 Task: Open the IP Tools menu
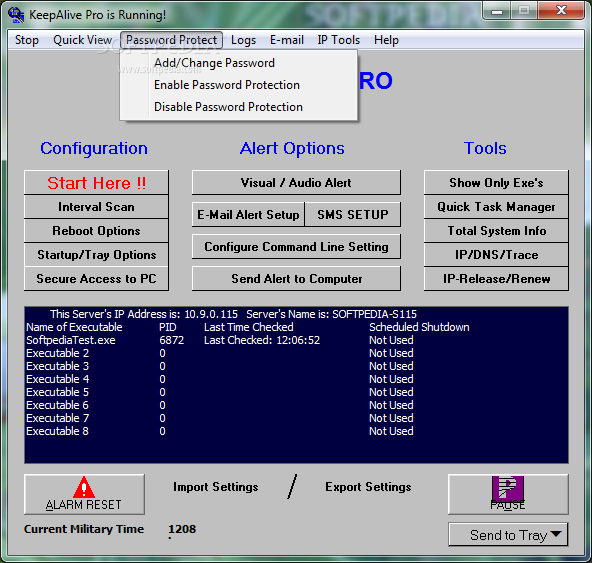(x=339, y=40)
